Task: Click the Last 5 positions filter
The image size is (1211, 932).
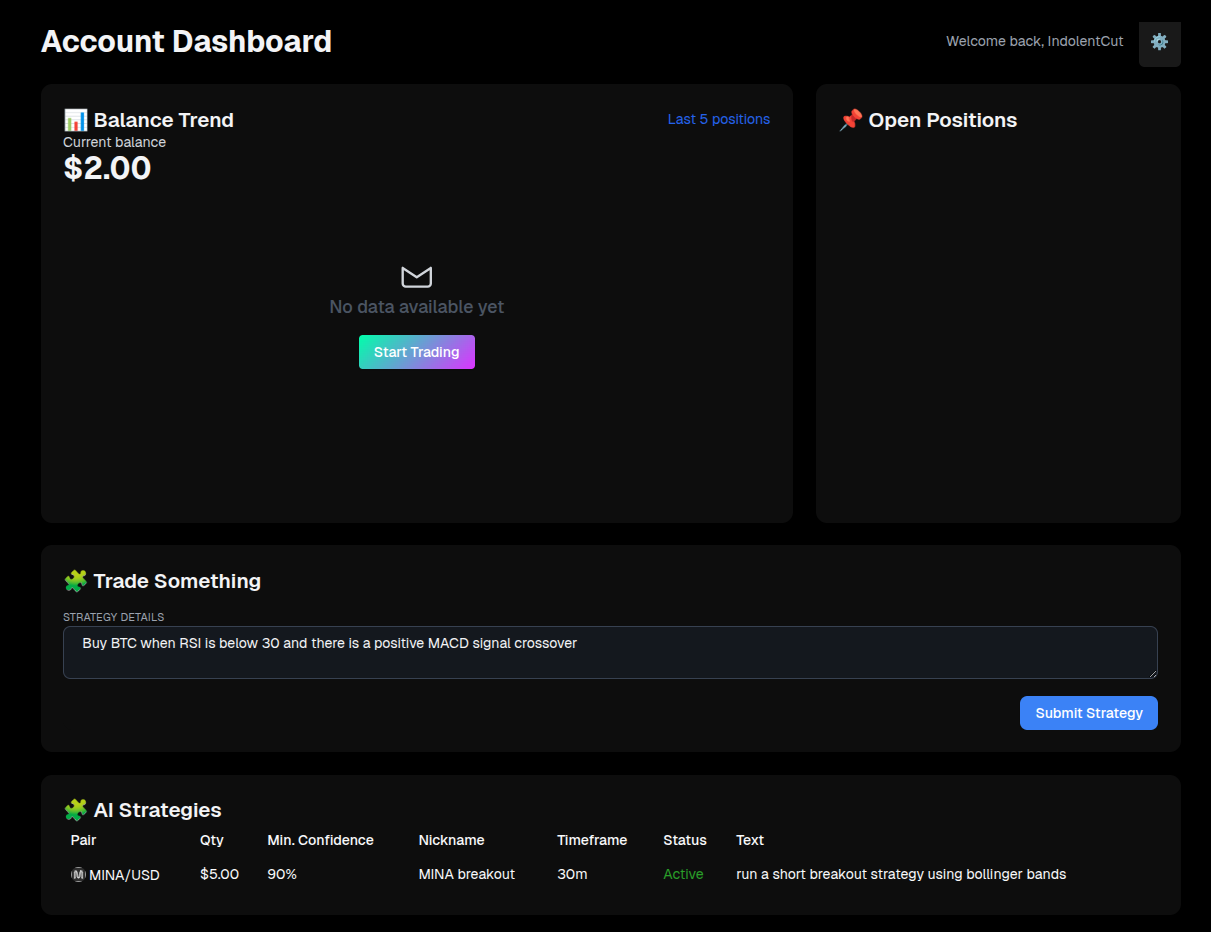Action: (x=718, y=119)
